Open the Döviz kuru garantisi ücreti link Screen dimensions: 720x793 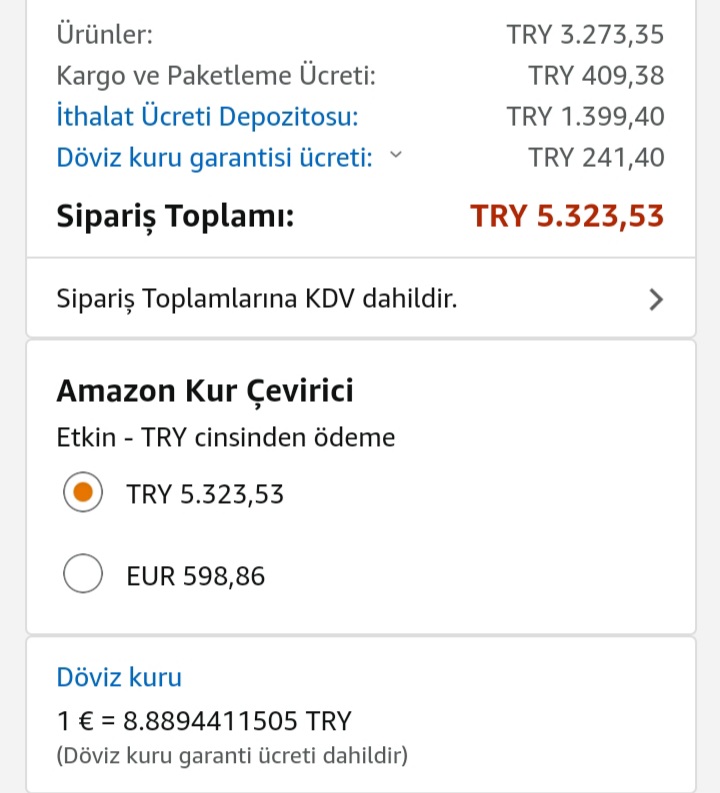(x=214, y=157)
